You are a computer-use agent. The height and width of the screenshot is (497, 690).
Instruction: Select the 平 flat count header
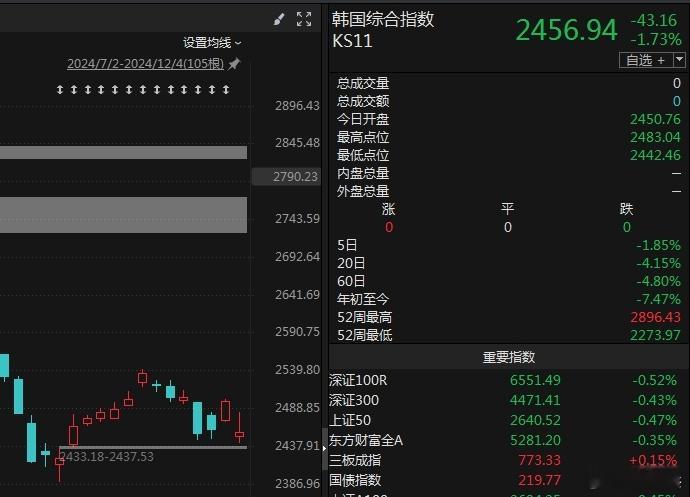tap(507, 209)
